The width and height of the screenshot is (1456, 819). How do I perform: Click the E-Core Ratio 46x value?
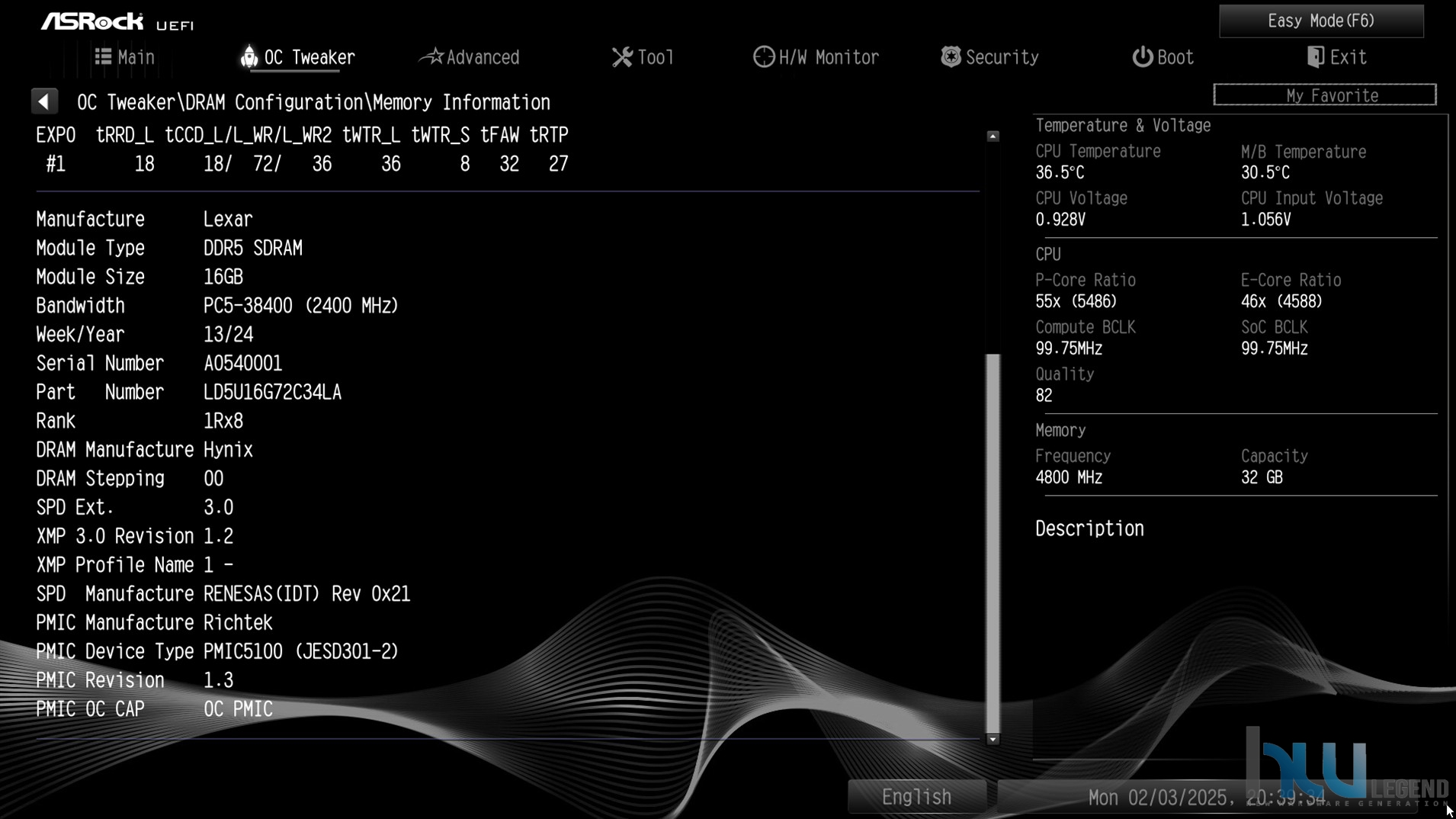1281,302
